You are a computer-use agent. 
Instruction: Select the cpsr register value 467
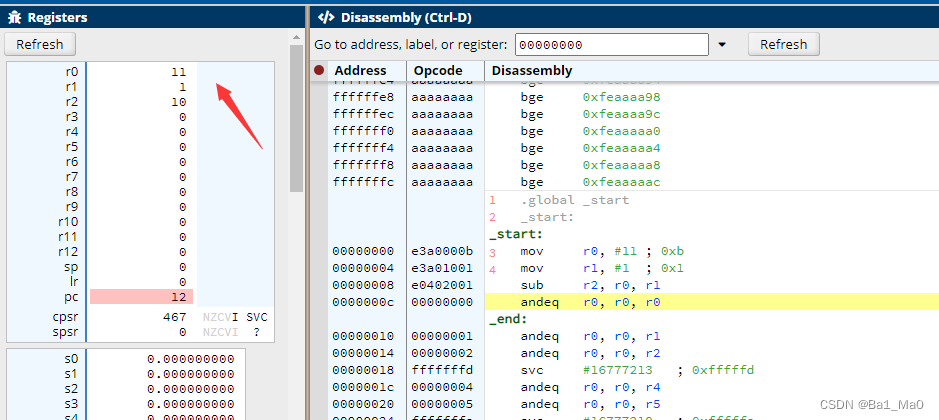(174, 317)
